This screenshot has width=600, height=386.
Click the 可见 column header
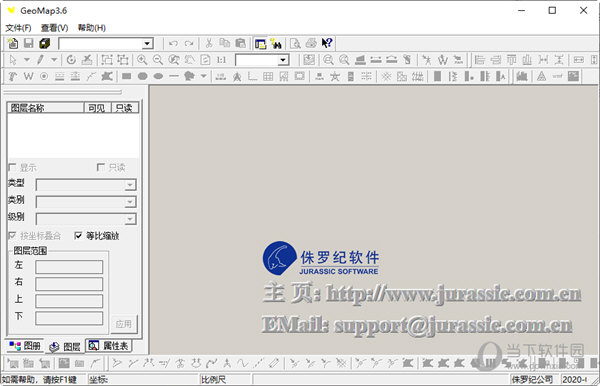click(x=97, y=108)
